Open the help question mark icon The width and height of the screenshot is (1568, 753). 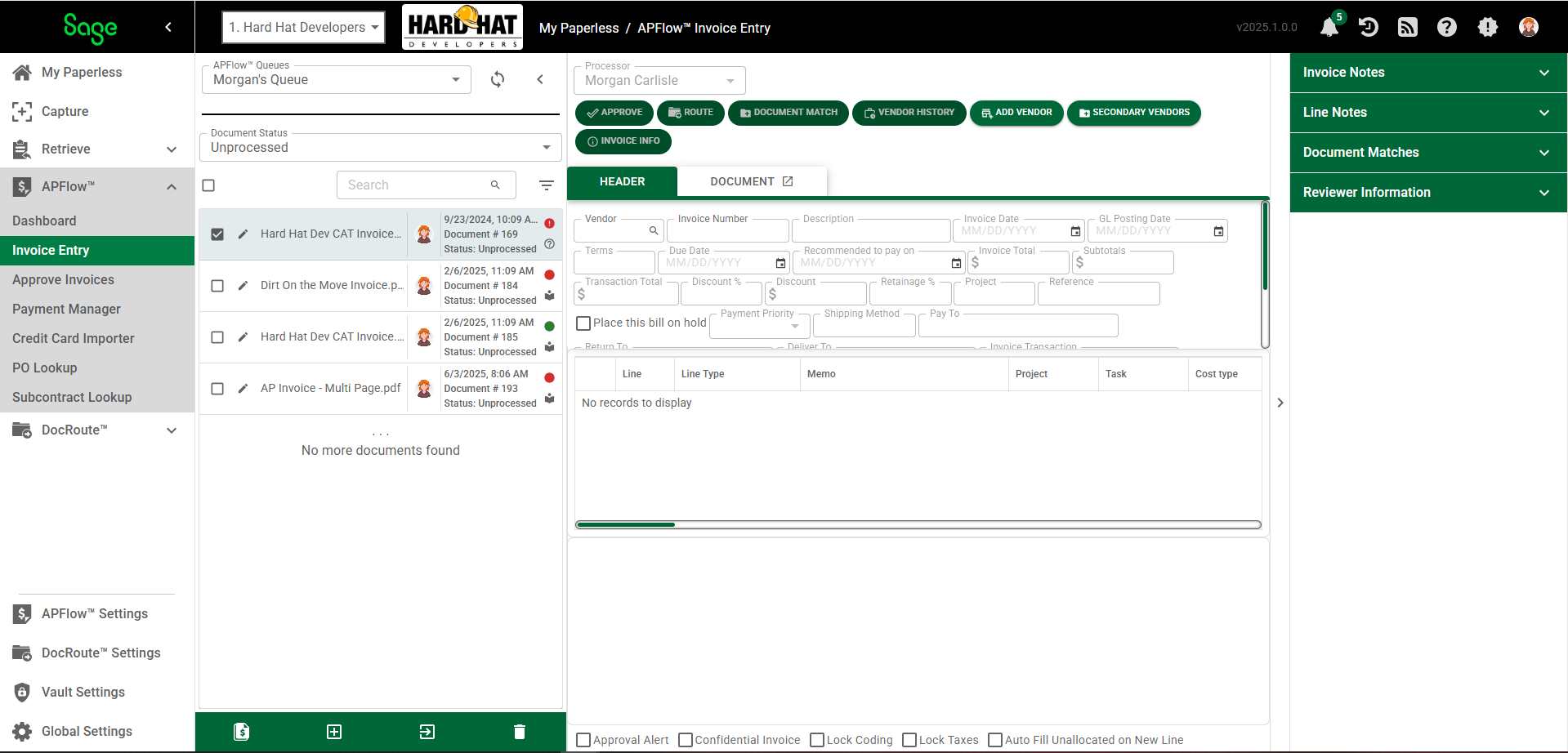point(1447,27)
